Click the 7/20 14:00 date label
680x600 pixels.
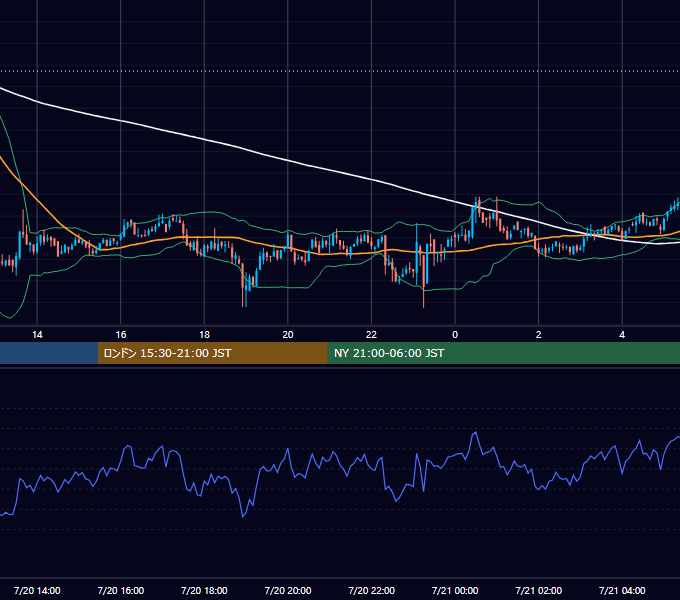click(37, 590)
